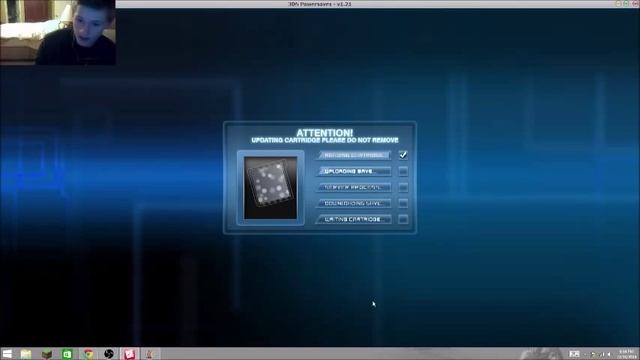Select the active pink taskbar app icon
Viewport: 640px width, 360px height.
click(x=129, y=354)
